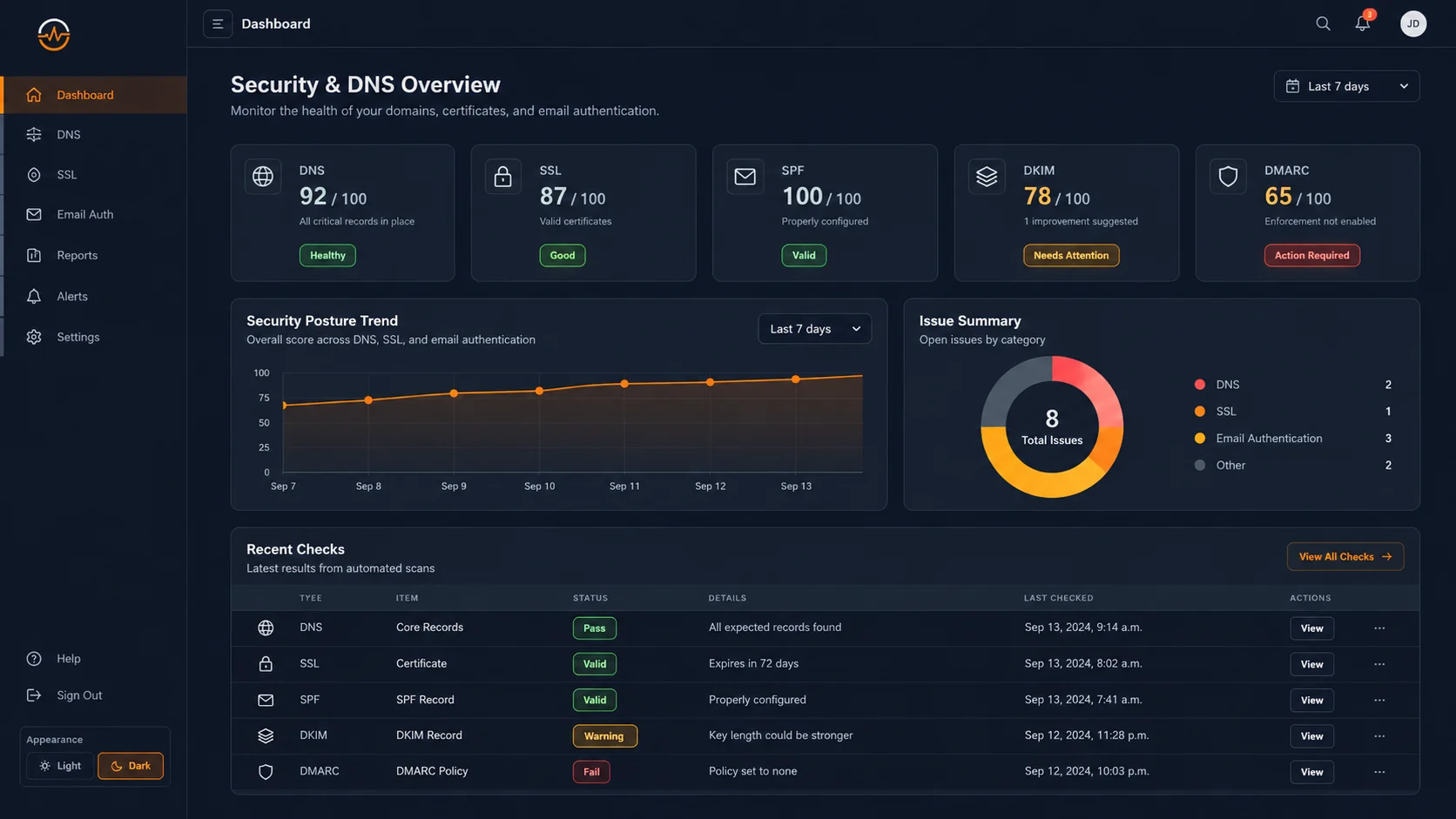
Task: Click Action Required badge on DMARC card
Action: 1311,255
